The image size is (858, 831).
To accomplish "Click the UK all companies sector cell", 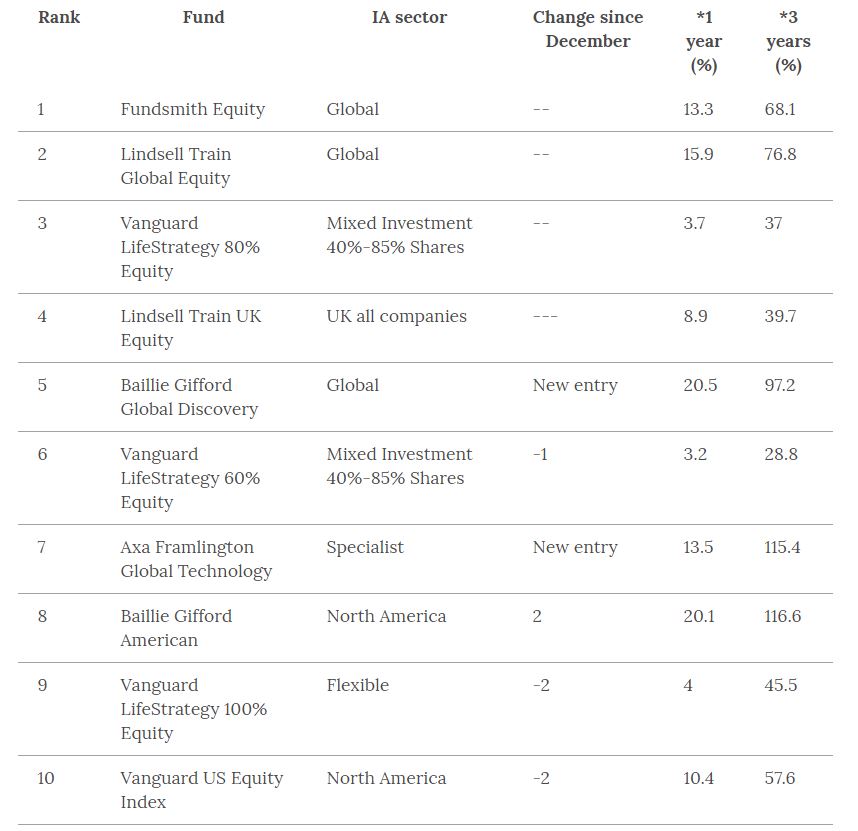I will pos(396,316).
